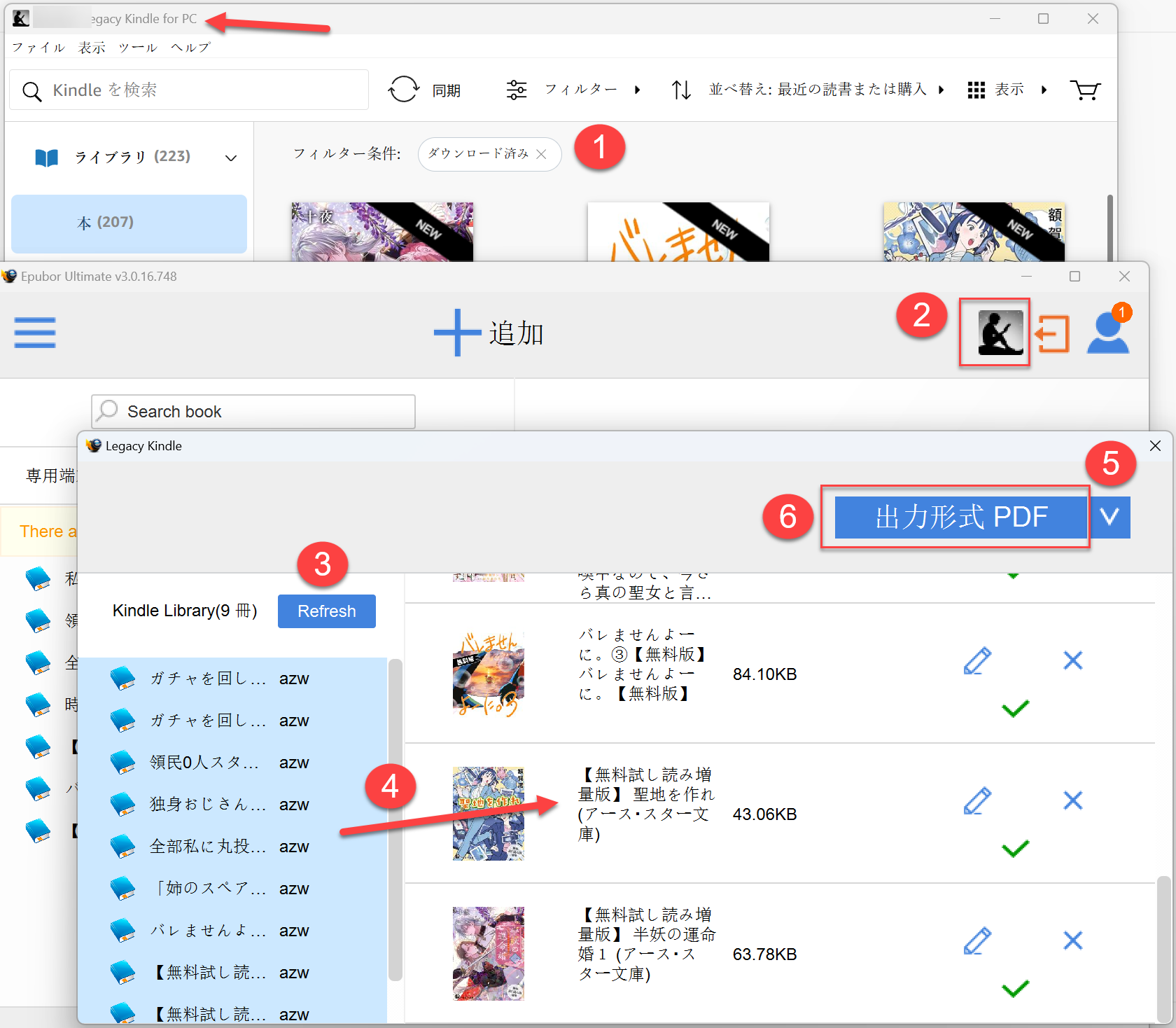1176x1028 pixels.
Task: Open the 表示 menu in Kindle
Action: [92, 48]
